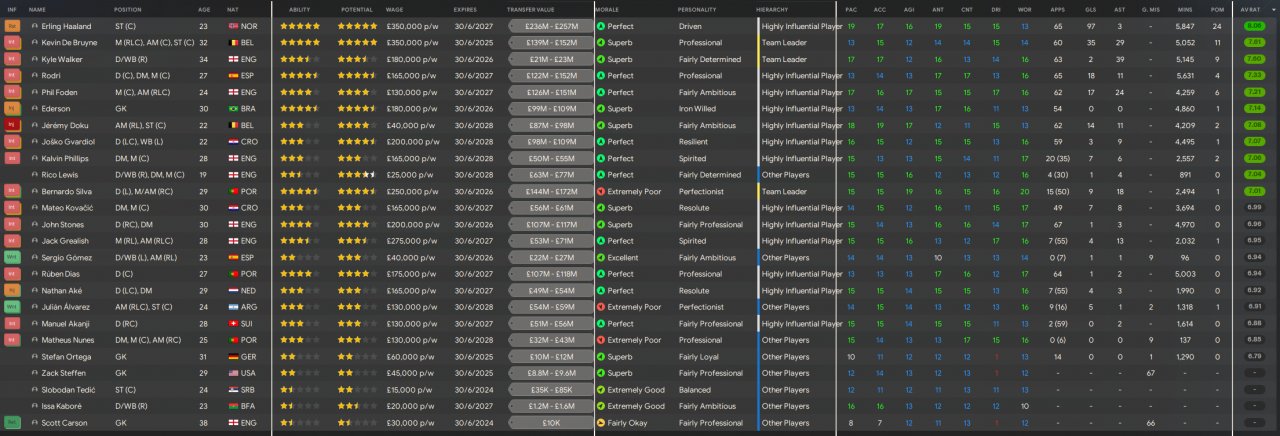
Task: Open Phil Foden's player profile
Action: (x=61, y=92)
